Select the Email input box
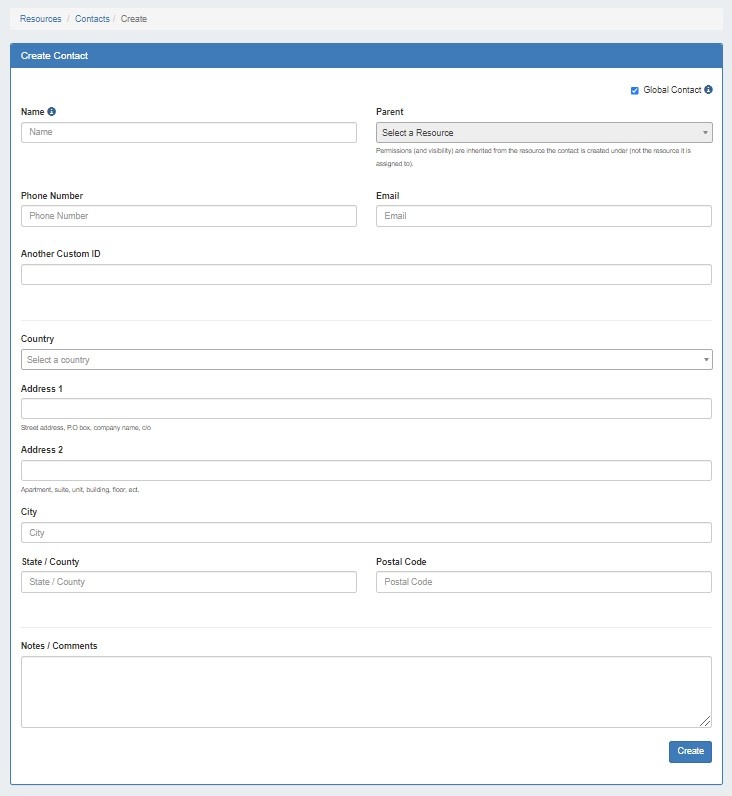The width and height of the screenshot is (732, 796). tap(543, 216)
